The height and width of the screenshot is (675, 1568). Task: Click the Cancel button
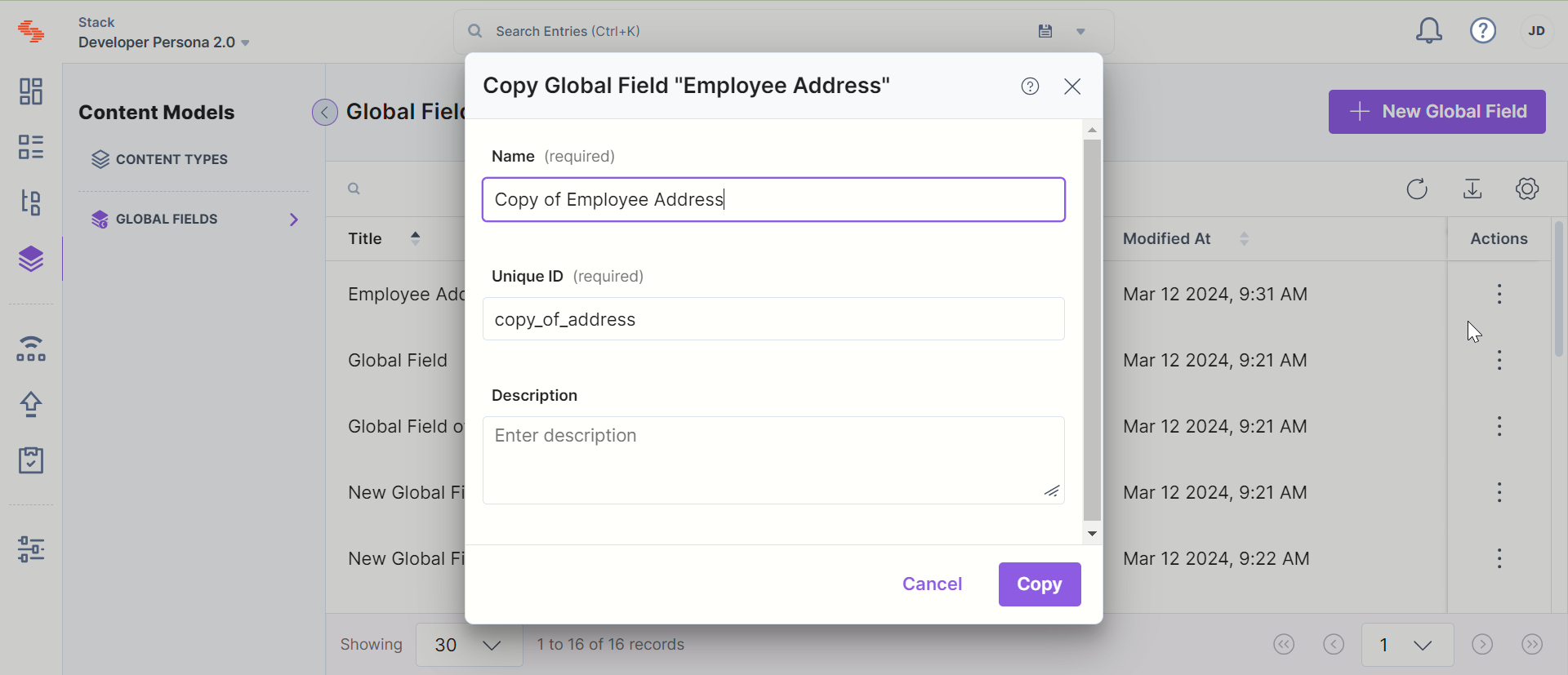pos(932,584)
